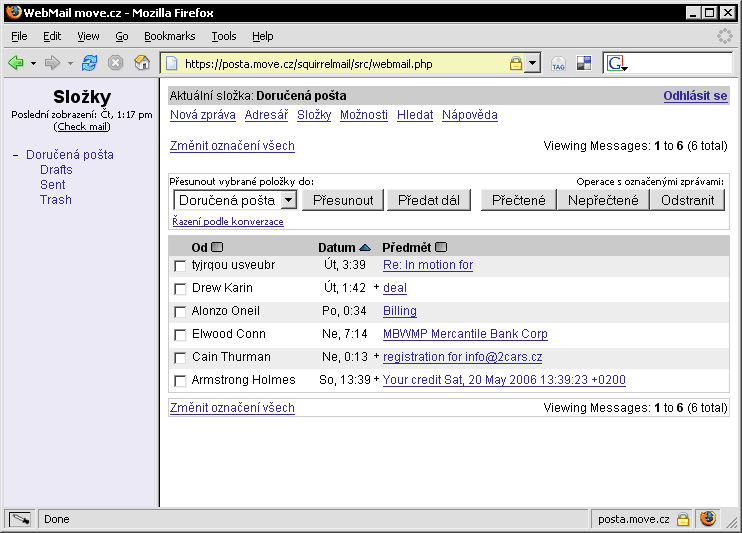Click the Google search engine icon
742x533 pixels.
(x=617, y=63)
